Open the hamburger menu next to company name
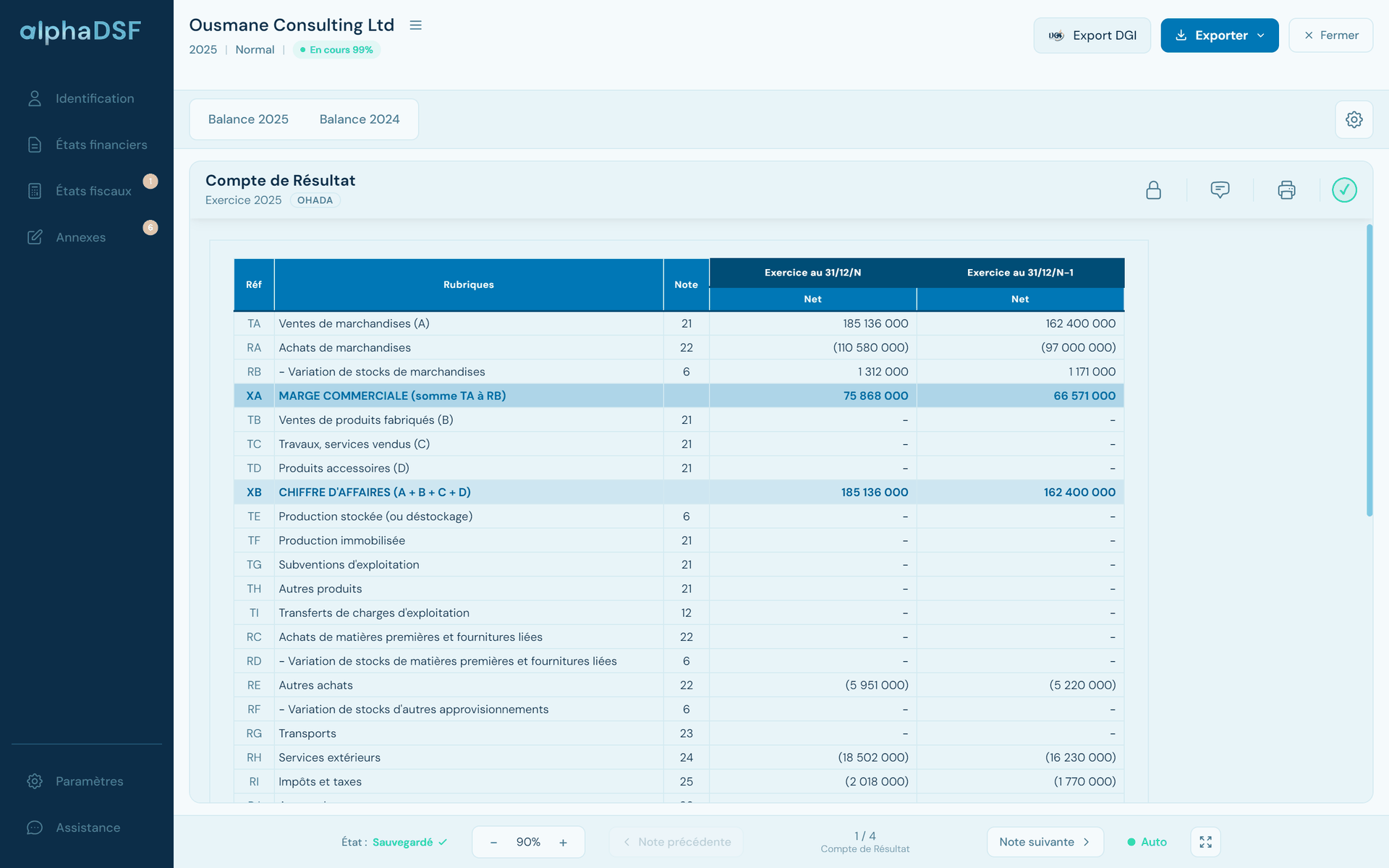This screenshot has width=1389, height=868. pyautogui.click(x=415, y=25)
